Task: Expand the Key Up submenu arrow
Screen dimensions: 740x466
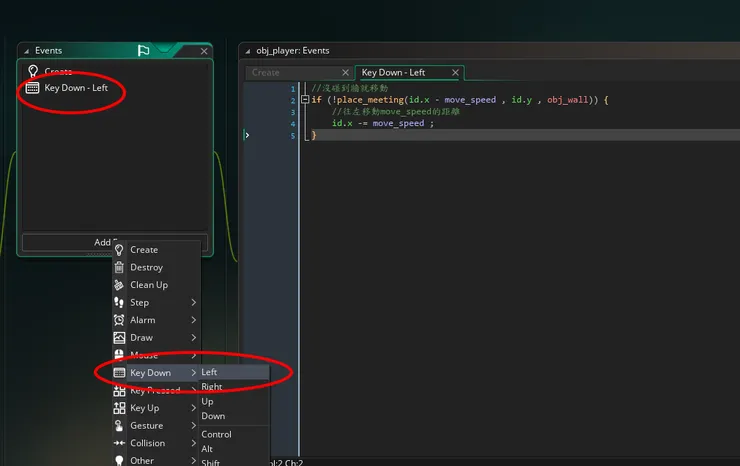Action: click(193, 407)
